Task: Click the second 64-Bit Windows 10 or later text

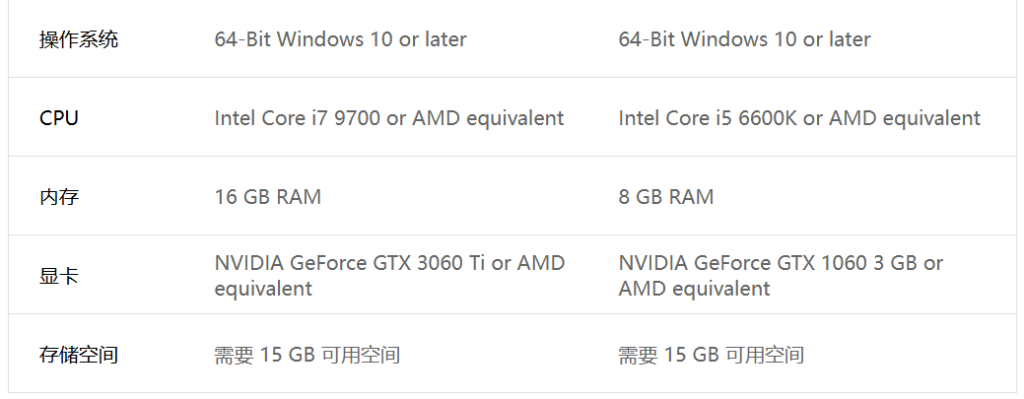Action: [x=744, y=39]
